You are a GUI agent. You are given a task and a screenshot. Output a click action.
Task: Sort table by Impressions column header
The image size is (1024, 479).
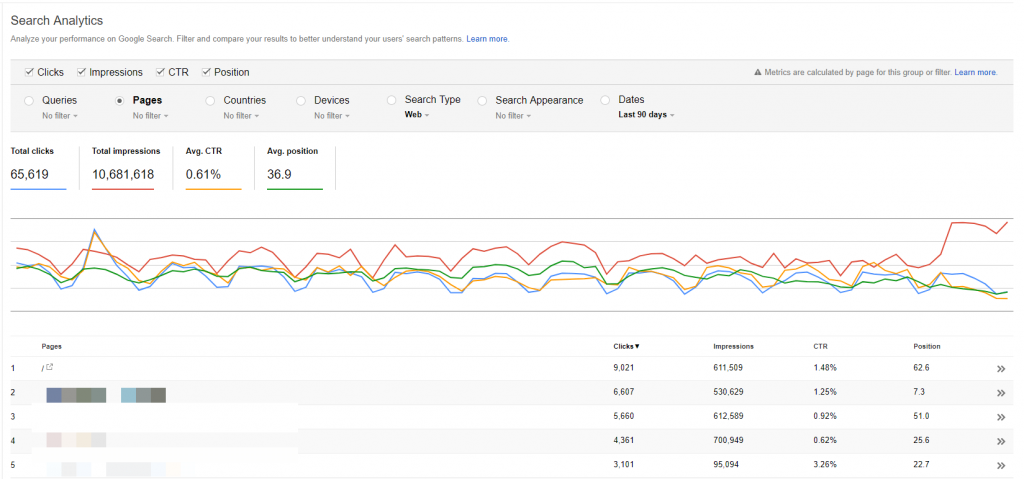[733, 346]
